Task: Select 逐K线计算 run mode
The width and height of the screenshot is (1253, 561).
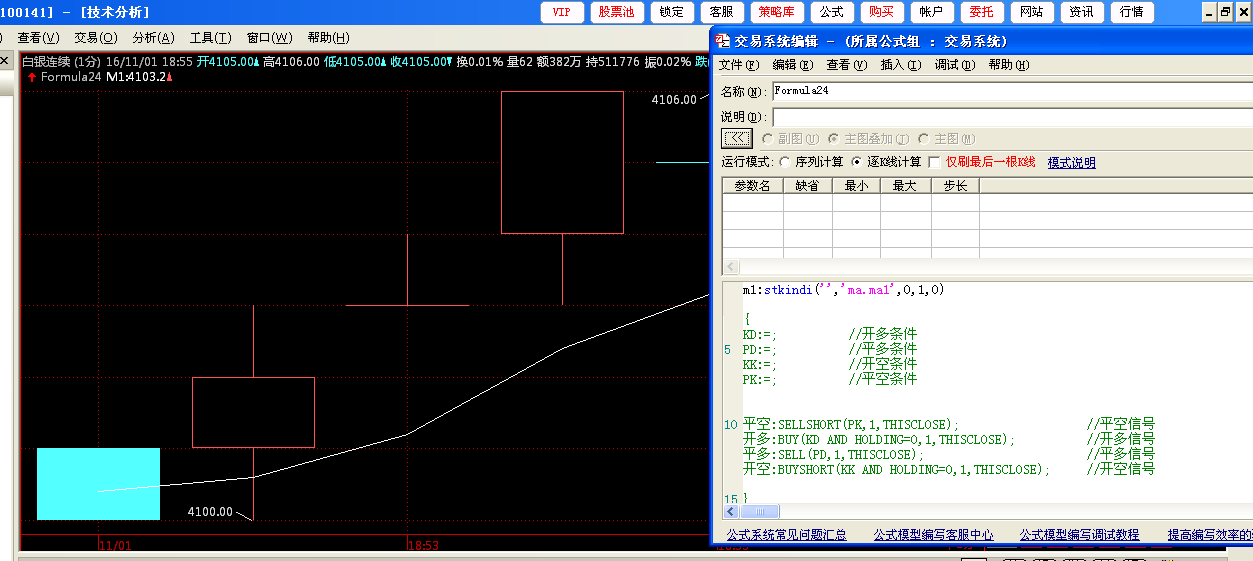Action: [x=857, y=162]
